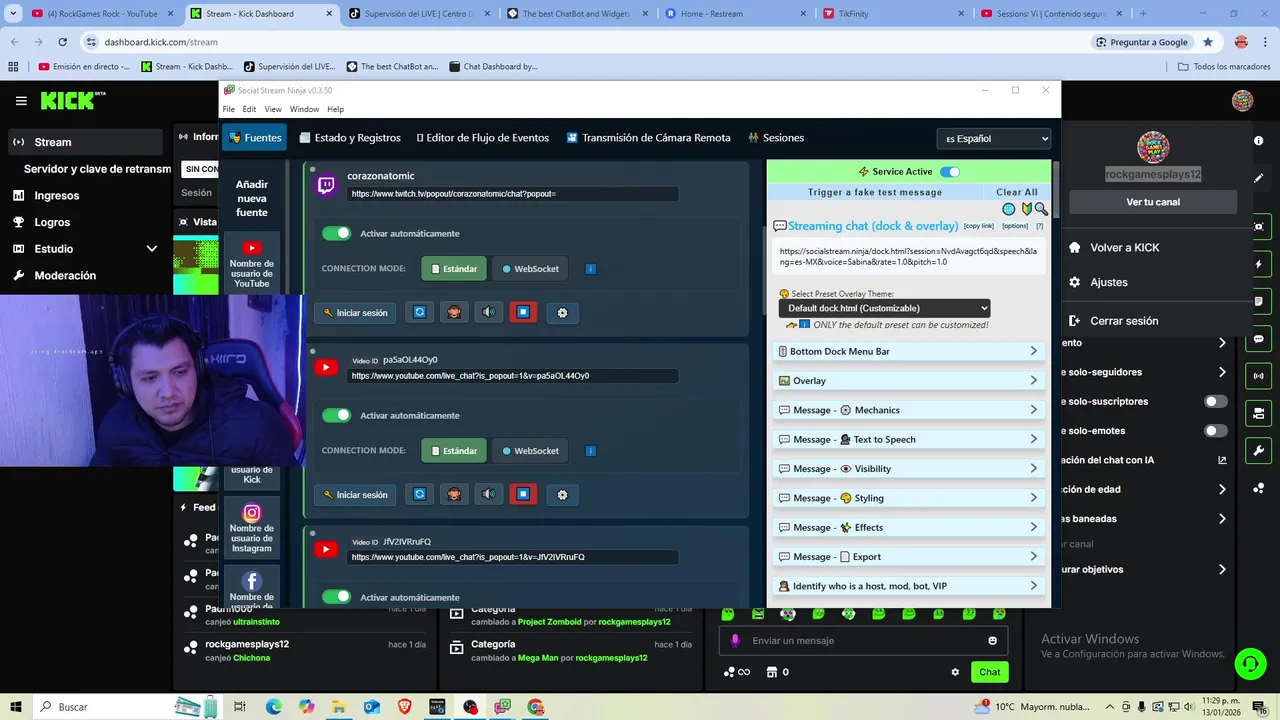The height and width of the screenshot is (720, 1280).
Task: Expand Message - Visibility section
Action: [909, 469]
